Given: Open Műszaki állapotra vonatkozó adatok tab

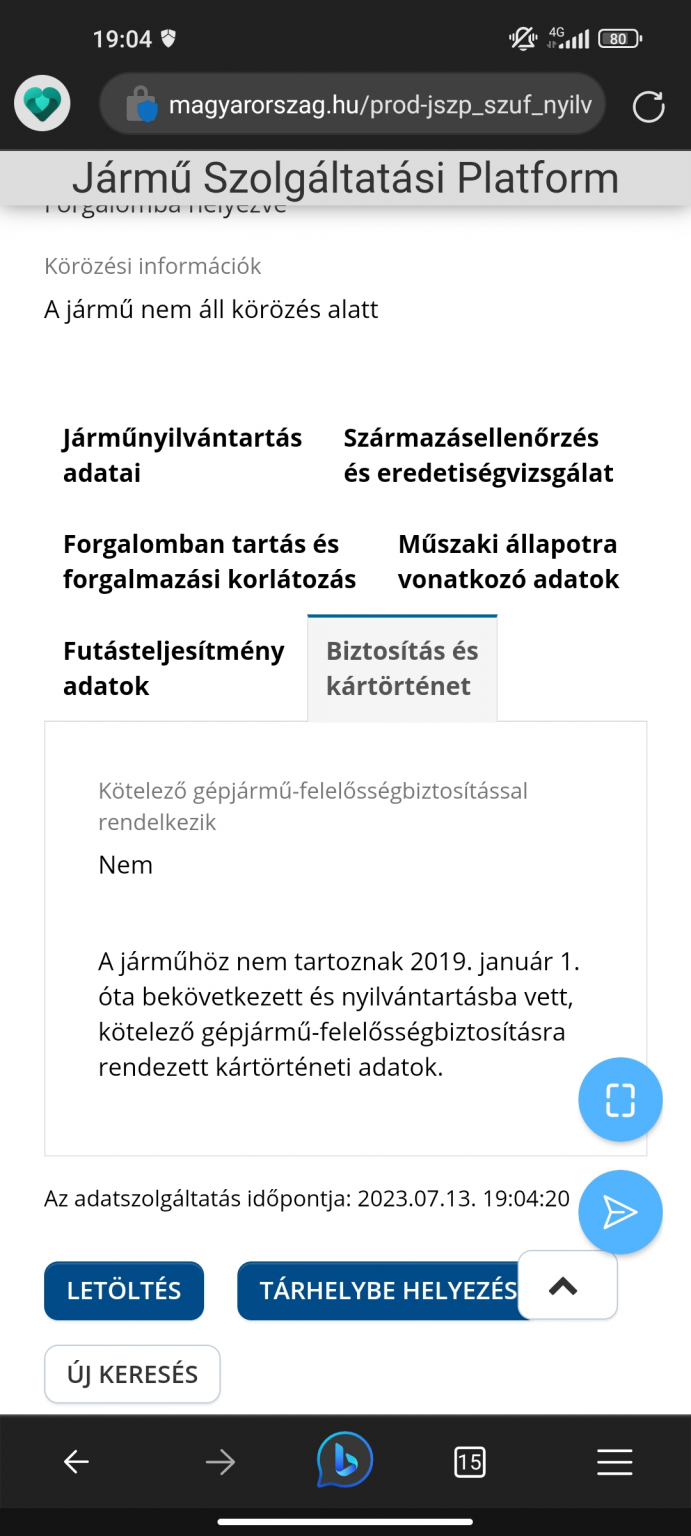Looking at the screenshot, I should pos(508,562).
